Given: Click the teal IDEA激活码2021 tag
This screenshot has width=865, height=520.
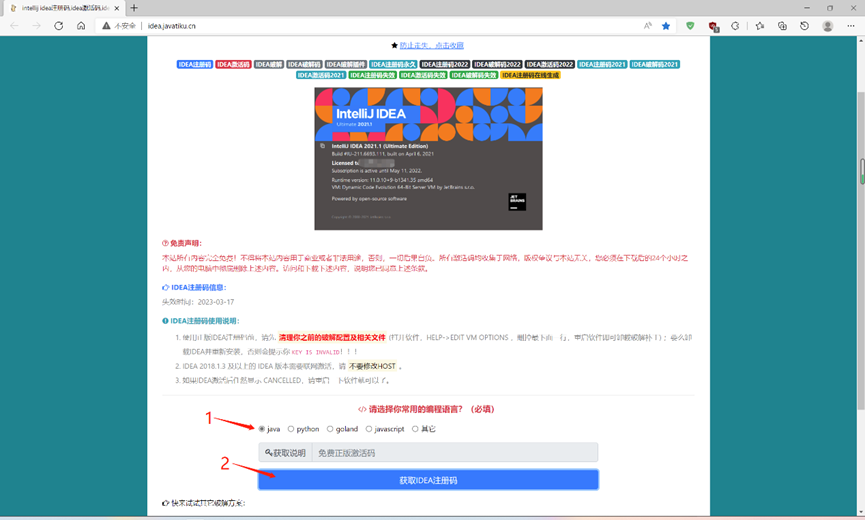Looking at the screenshot, I should click(x=321, y=75).
